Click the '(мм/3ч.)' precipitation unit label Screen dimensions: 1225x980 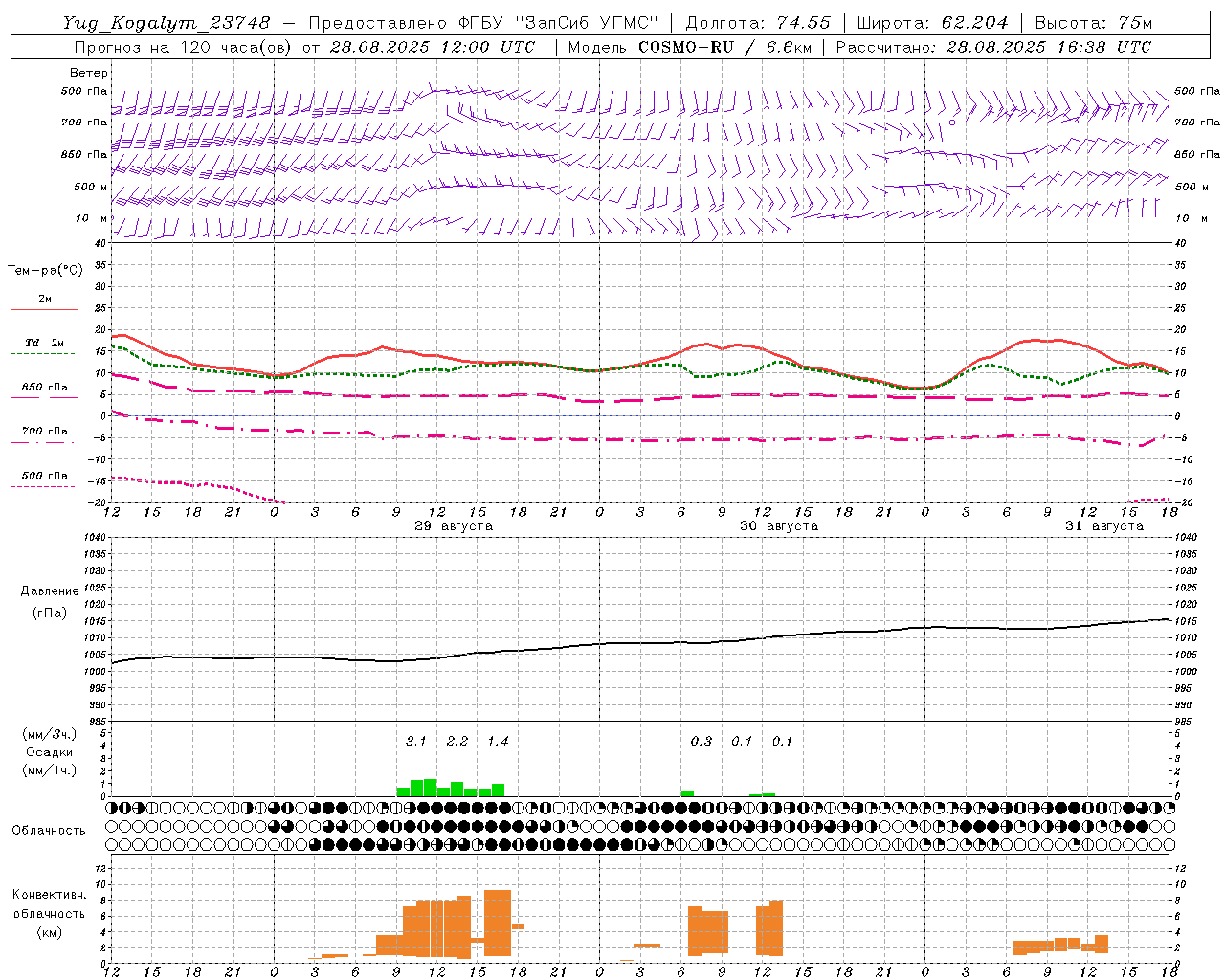pyautogui.click(x=50, y=734)
